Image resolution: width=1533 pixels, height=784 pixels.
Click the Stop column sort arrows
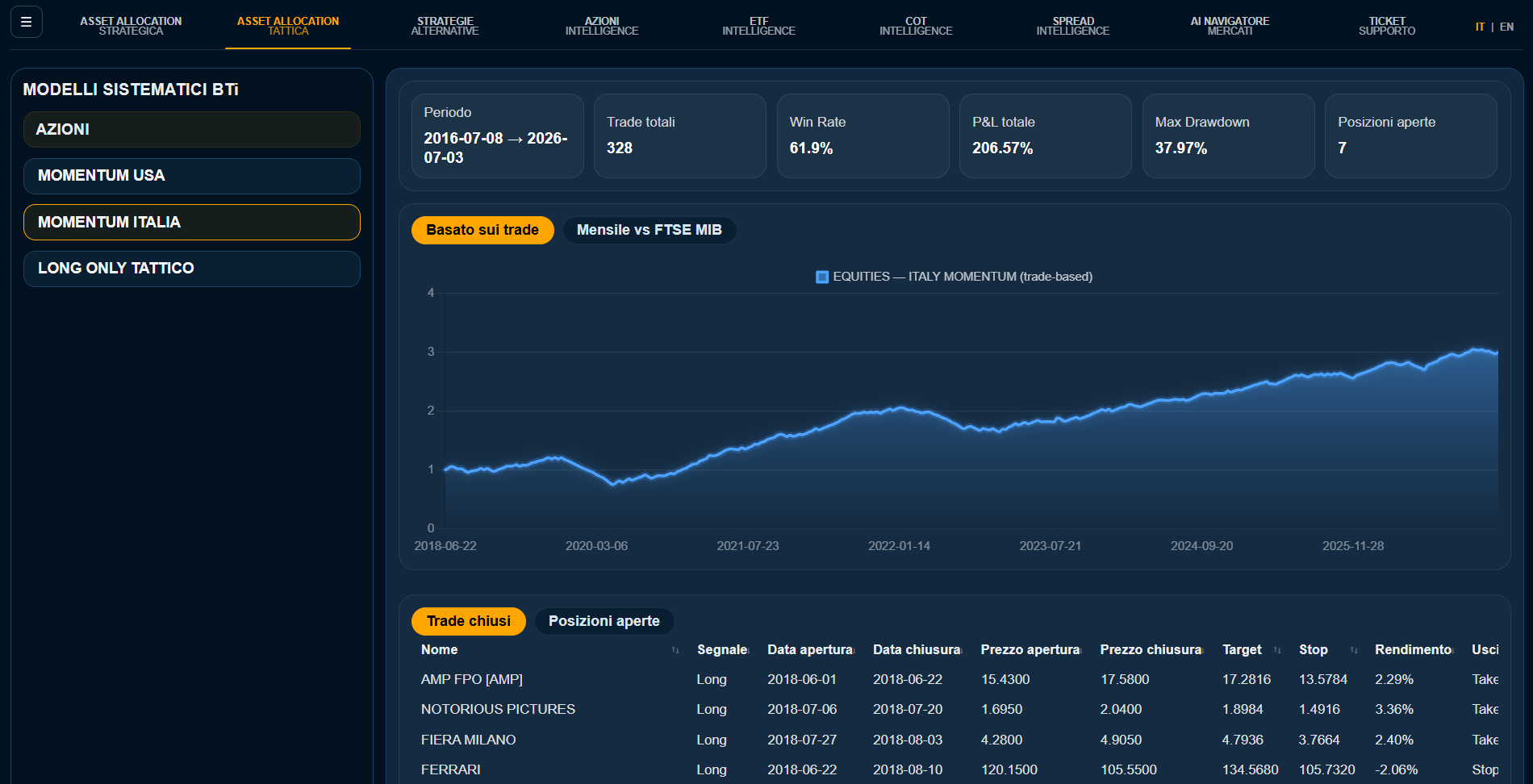pos(1354,650)
